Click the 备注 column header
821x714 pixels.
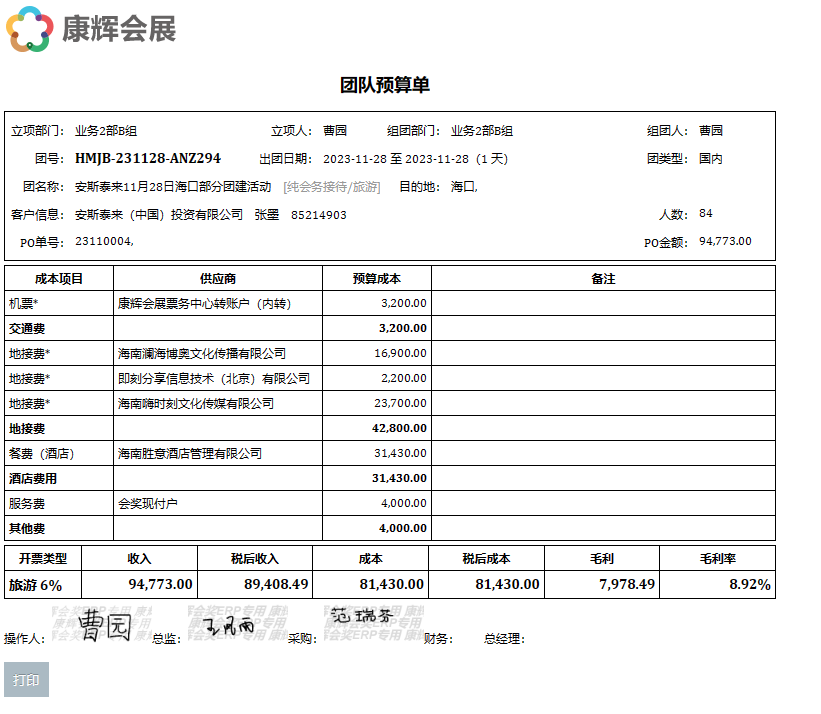603,278
